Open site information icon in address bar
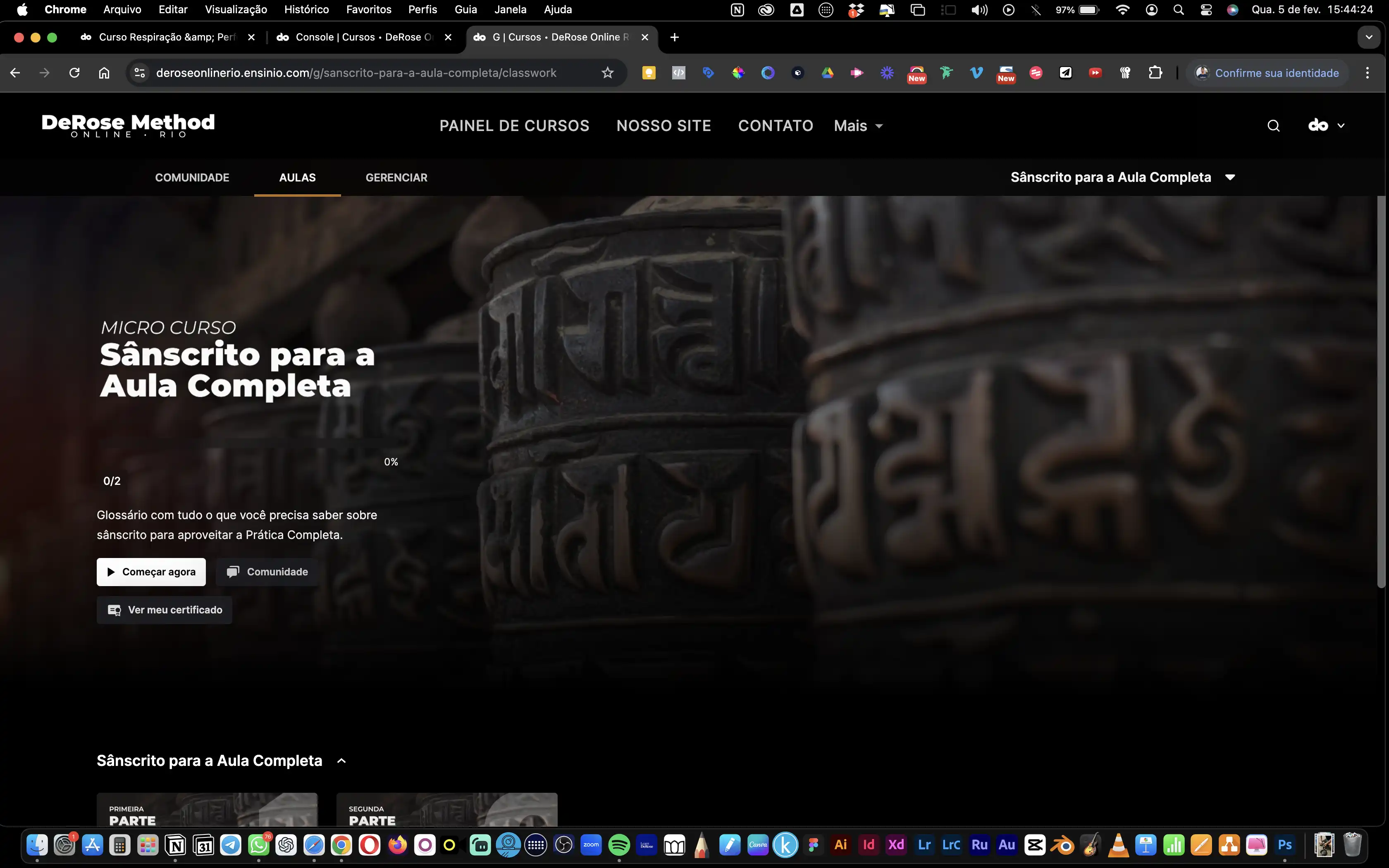The width and height of the screenshot is (1389, 868). pyautogui.click(x=139, y=73)
